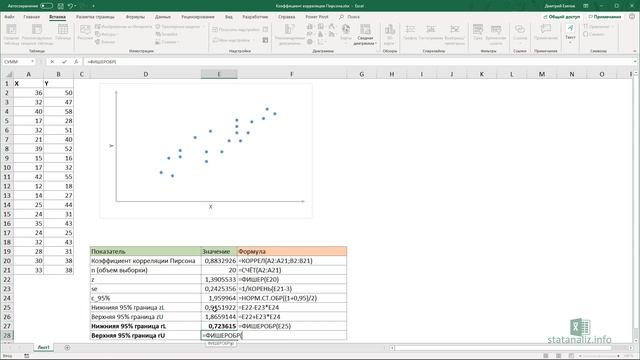
Task: Expand the Undo history dropdown
Action: pos(76,6)
